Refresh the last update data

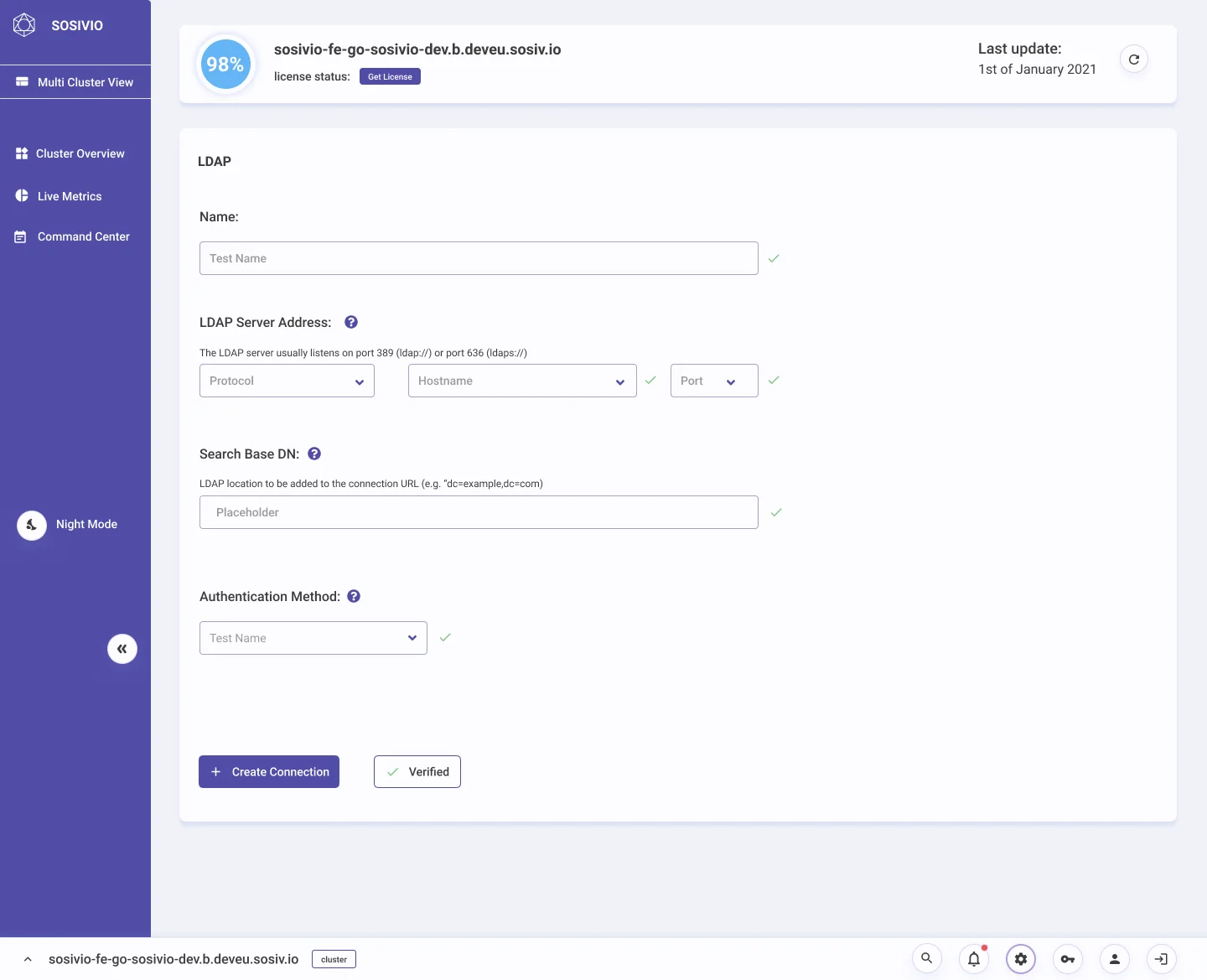(x=1134, y=60)
